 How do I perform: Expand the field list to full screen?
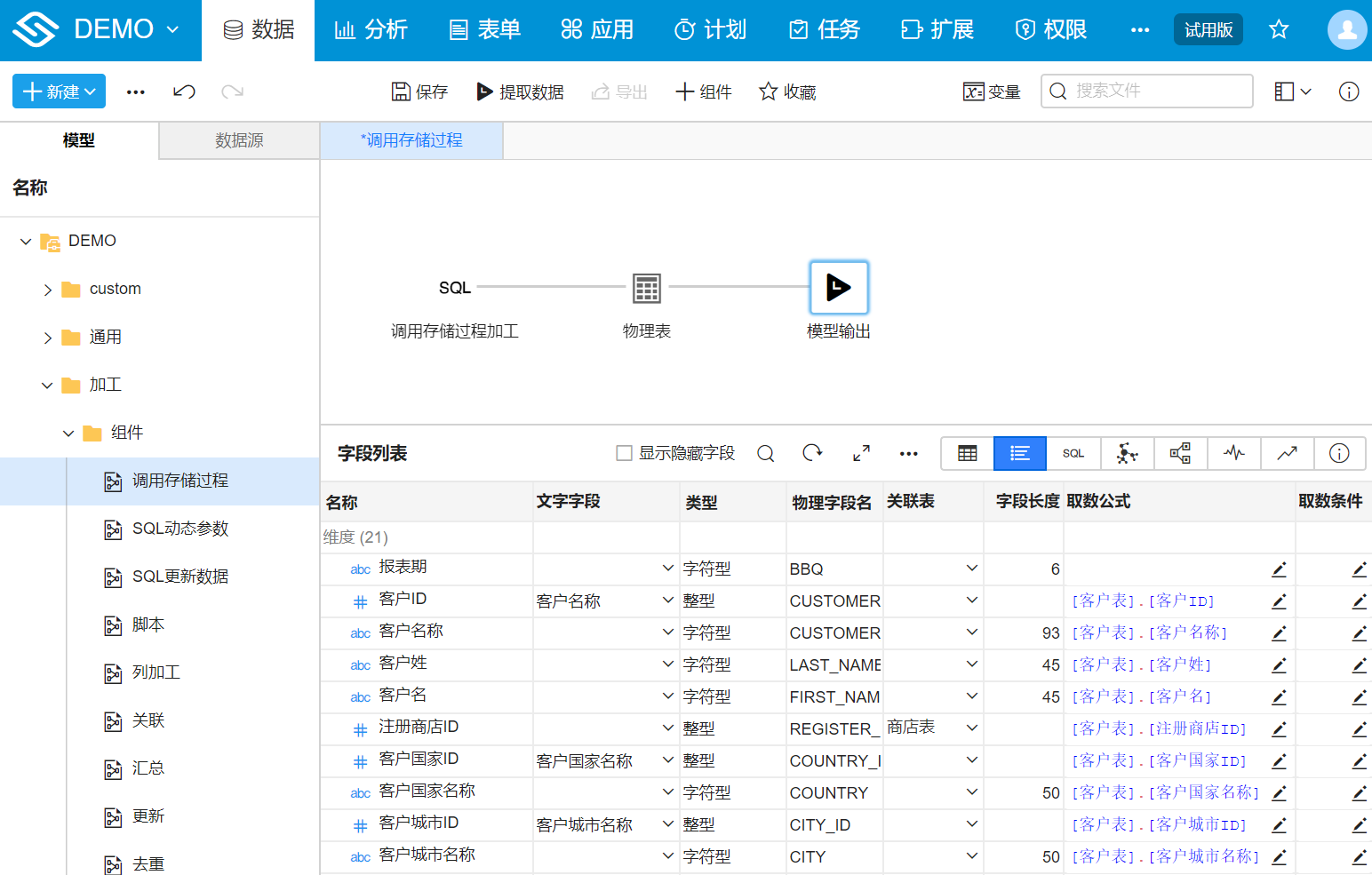(860, 453)
